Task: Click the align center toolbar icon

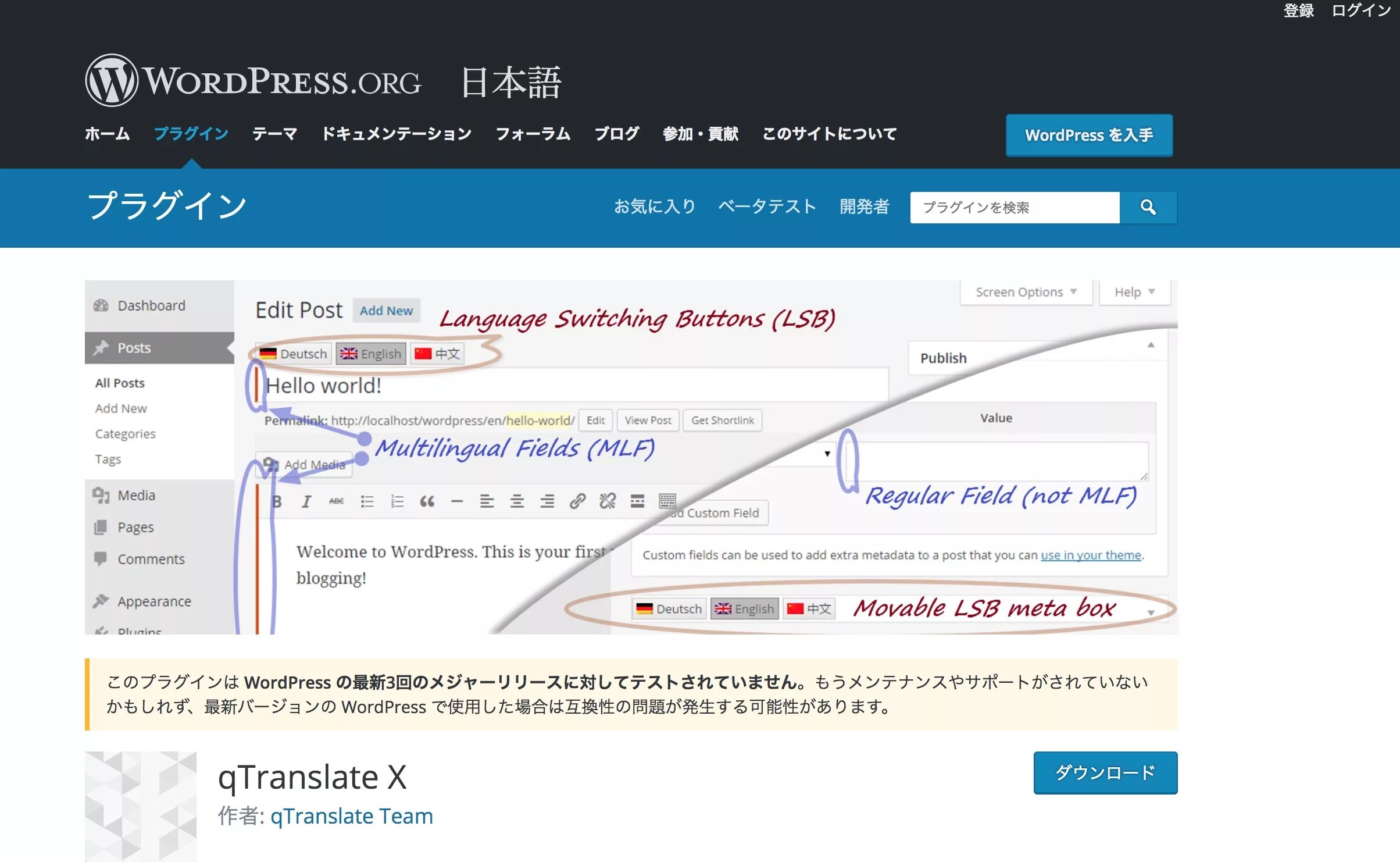Action: point(517,501)
